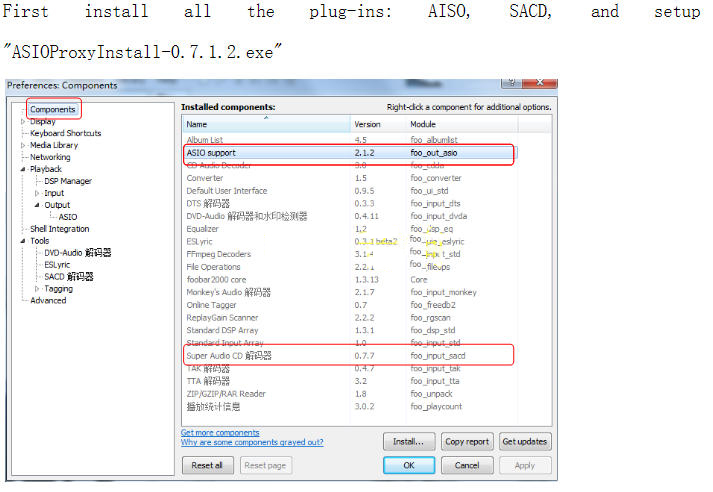Click the Install... button
The width and height of the screenshot is (713, 492).
407,441
